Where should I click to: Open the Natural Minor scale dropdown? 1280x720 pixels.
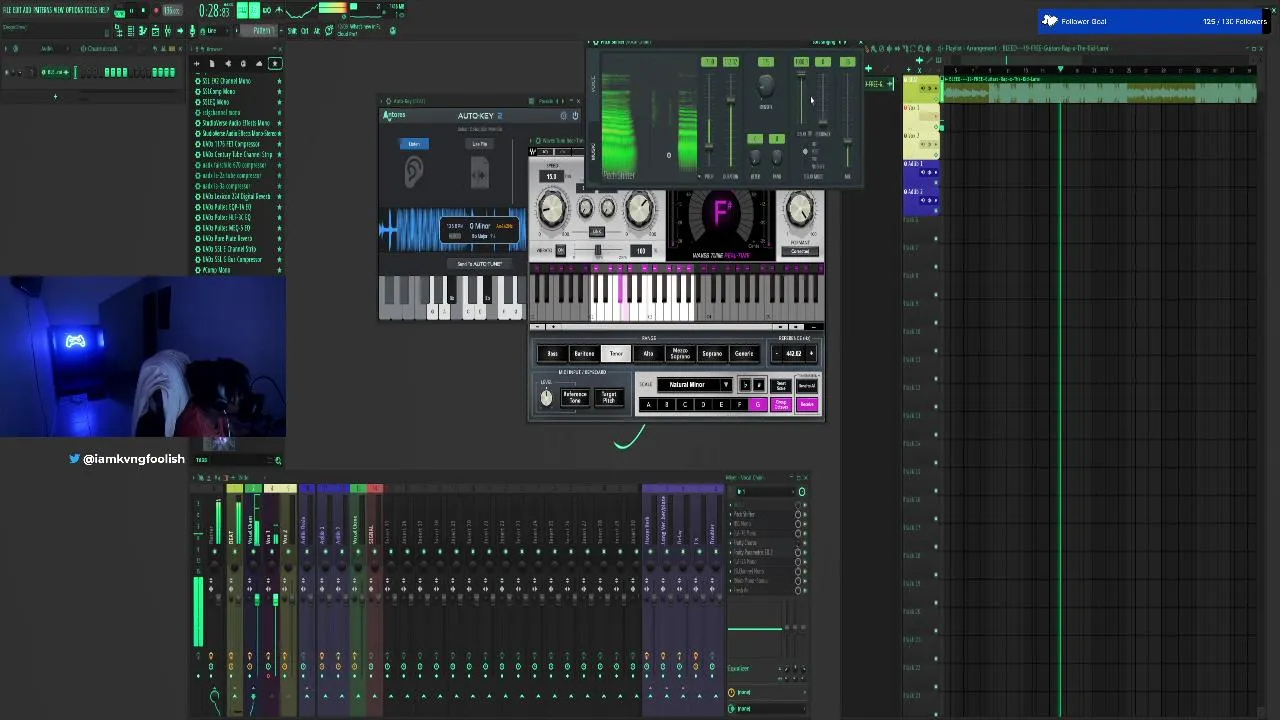(694, 385)
